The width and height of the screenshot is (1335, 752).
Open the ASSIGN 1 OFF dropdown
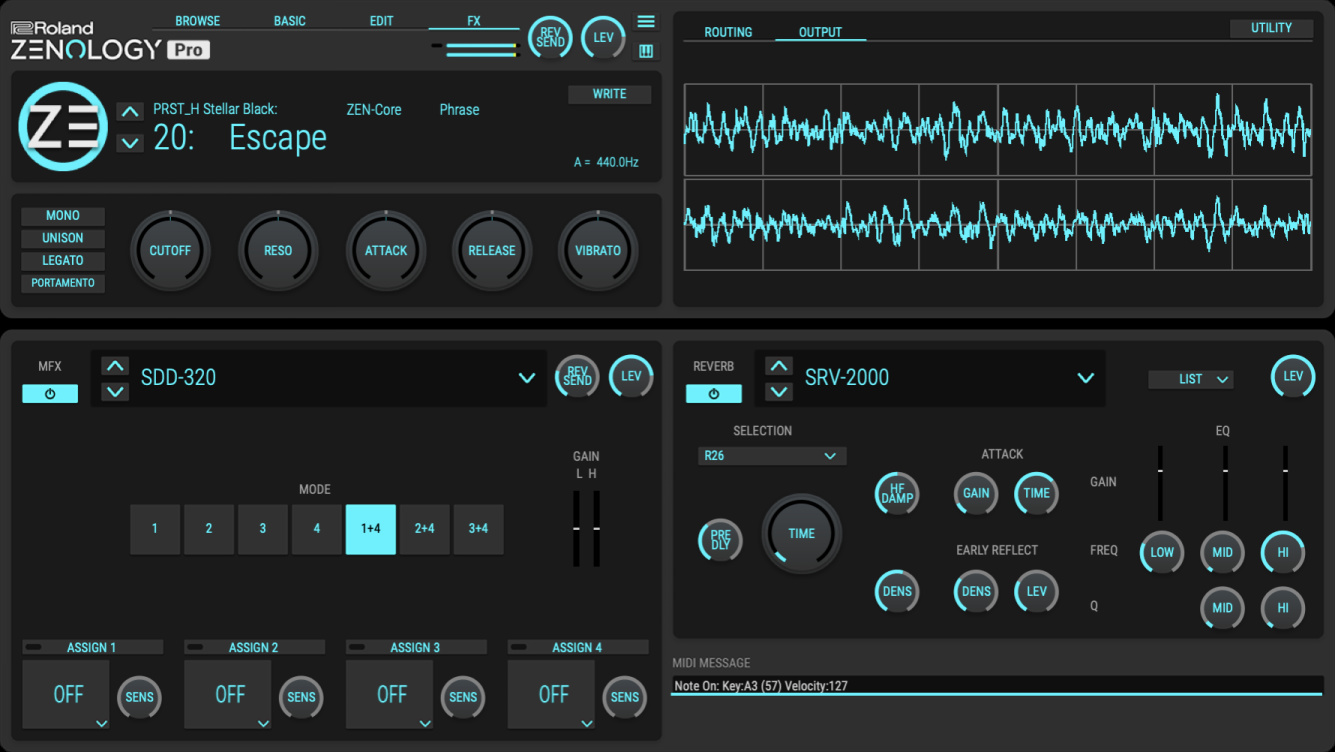[x=68, y=694]
